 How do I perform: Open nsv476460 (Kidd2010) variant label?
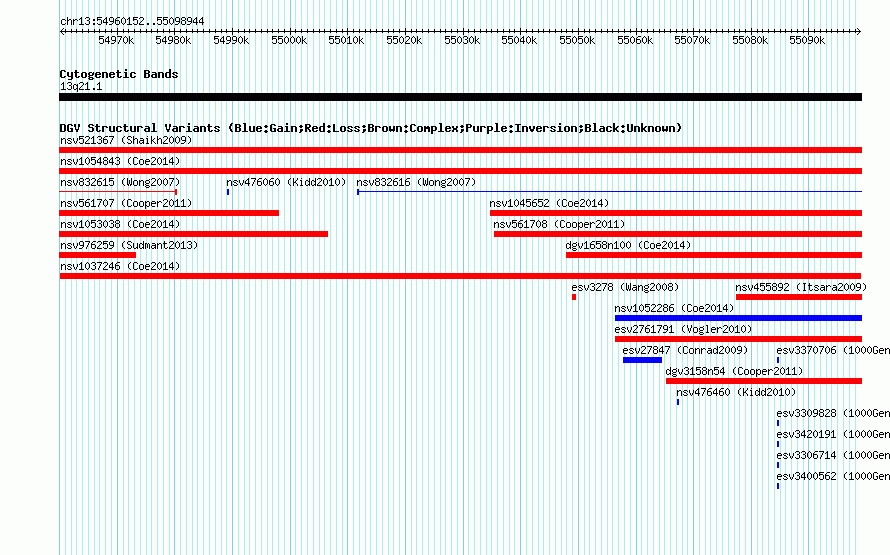(x=736, y=392)
